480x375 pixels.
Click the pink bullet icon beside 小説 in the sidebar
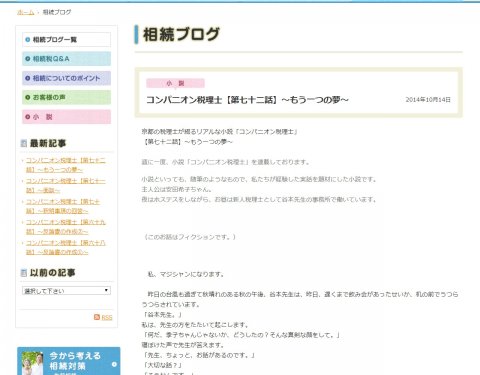point(28,117)
